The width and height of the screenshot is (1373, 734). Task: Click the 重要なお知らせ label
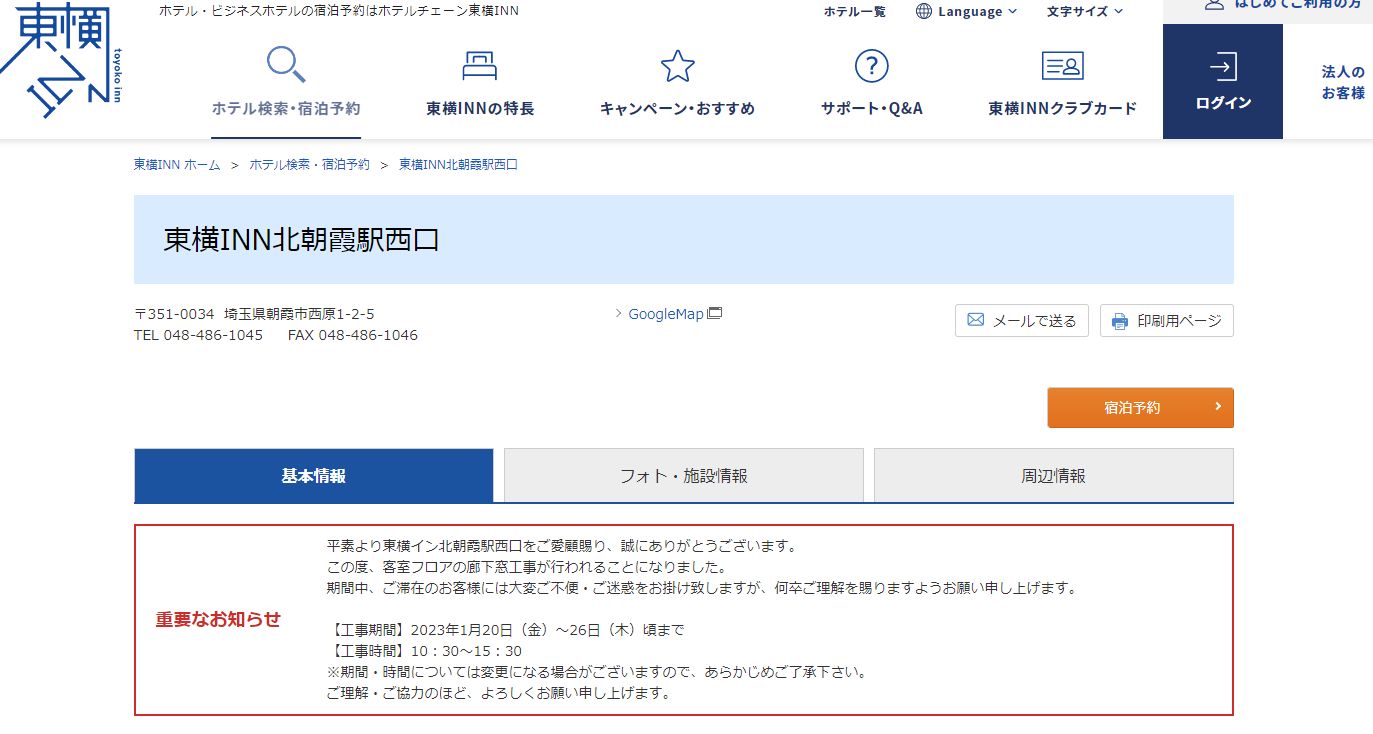[x=218, y=619]
